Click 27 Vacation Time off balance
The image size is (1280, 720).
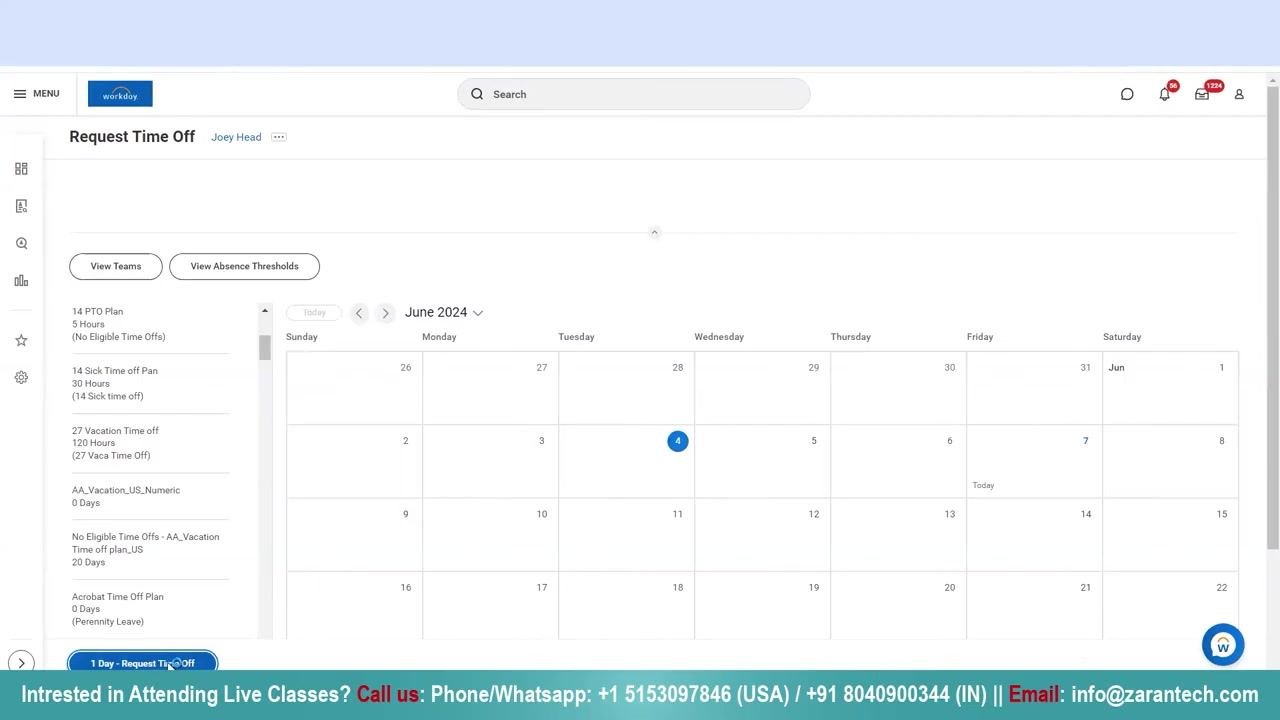pos(115,443)
